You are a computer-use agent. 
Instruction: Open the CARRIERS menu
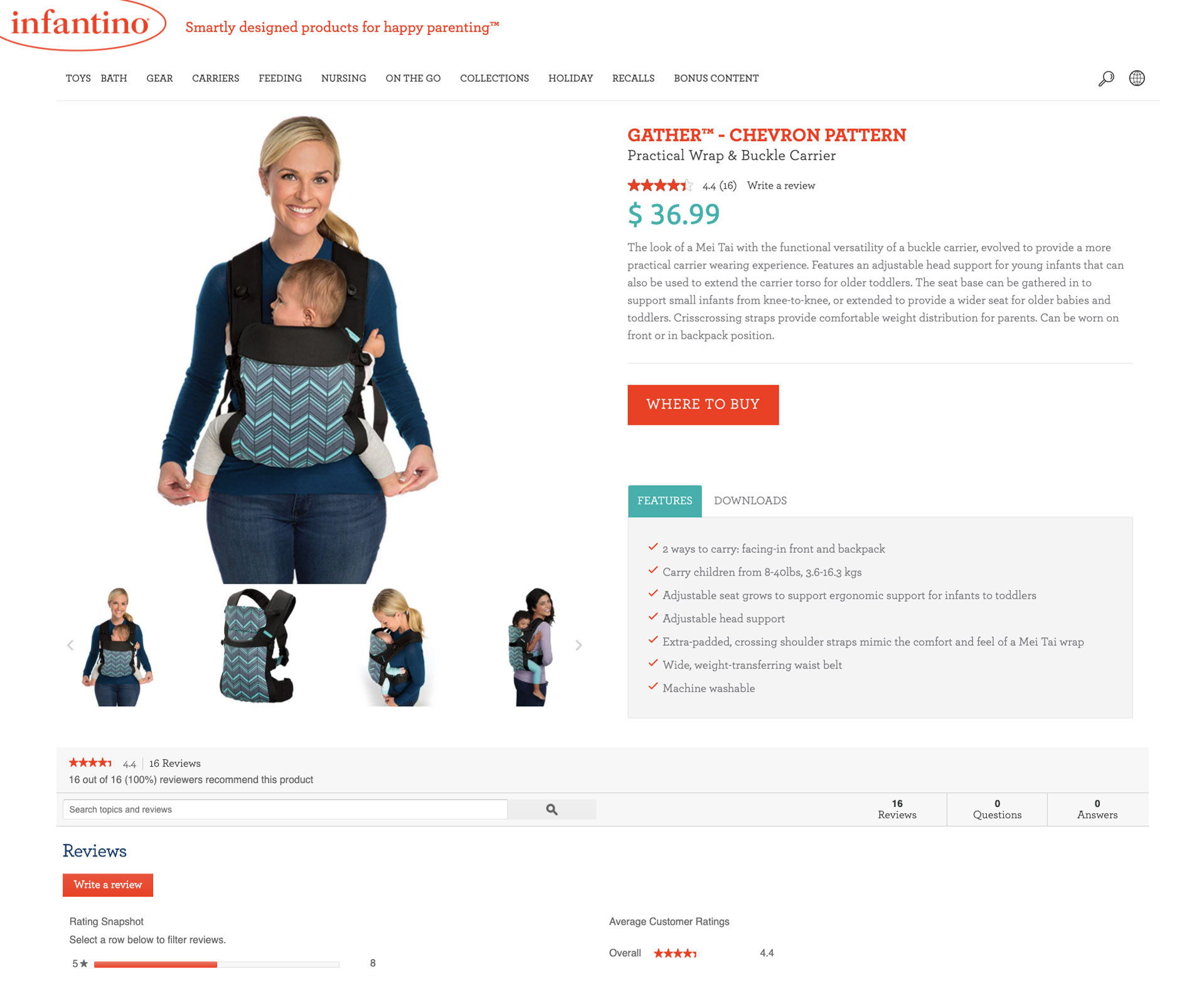point(215,78)
